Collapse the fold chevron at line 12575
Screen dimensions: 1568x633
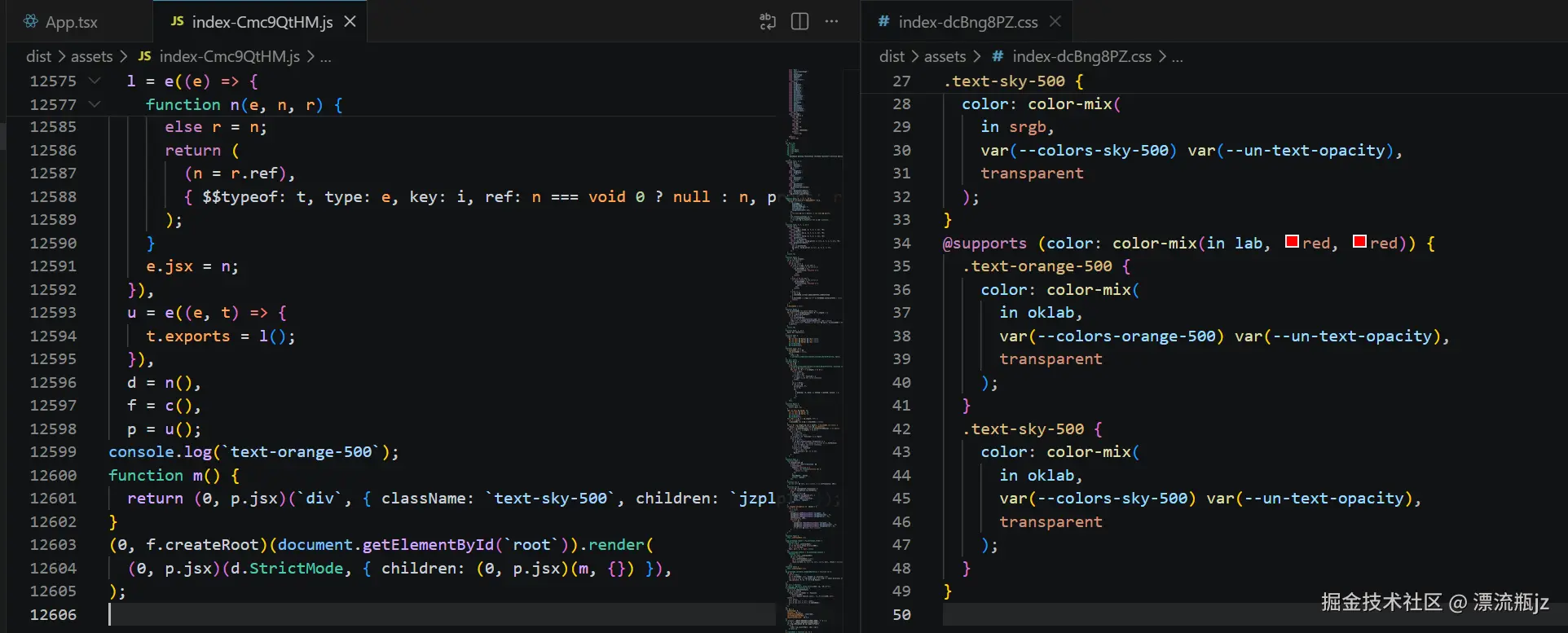pos(95,81)
